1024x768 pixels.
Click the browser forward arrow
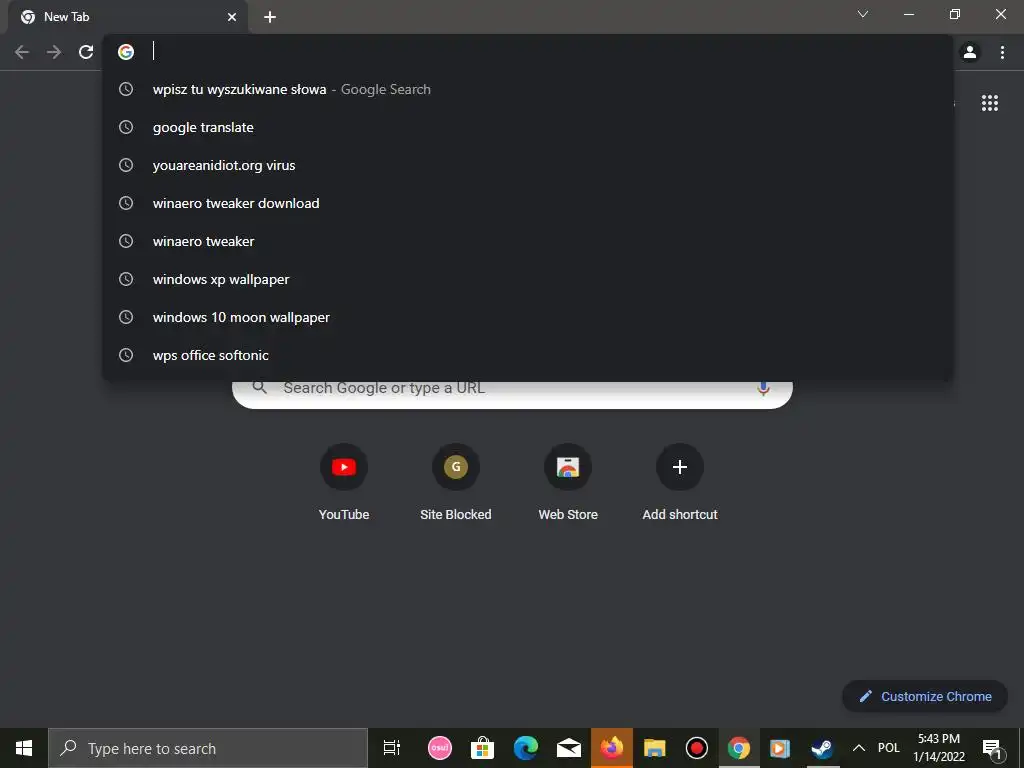coord(54,52)
